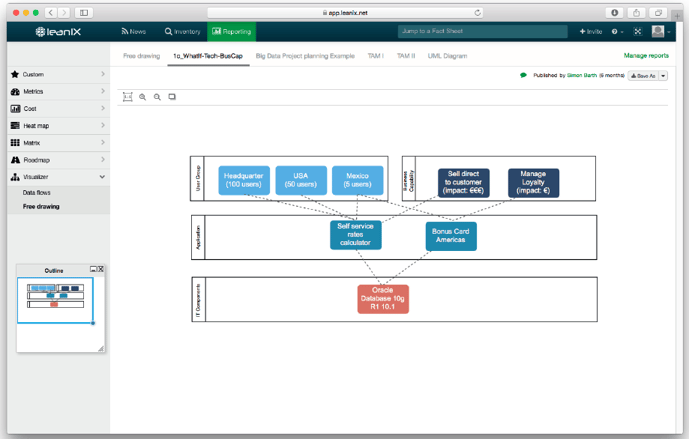Image resolution: width=689 pixels, height=439 pixels.
Task: Click the Save As button
Action: pos(643,76)
